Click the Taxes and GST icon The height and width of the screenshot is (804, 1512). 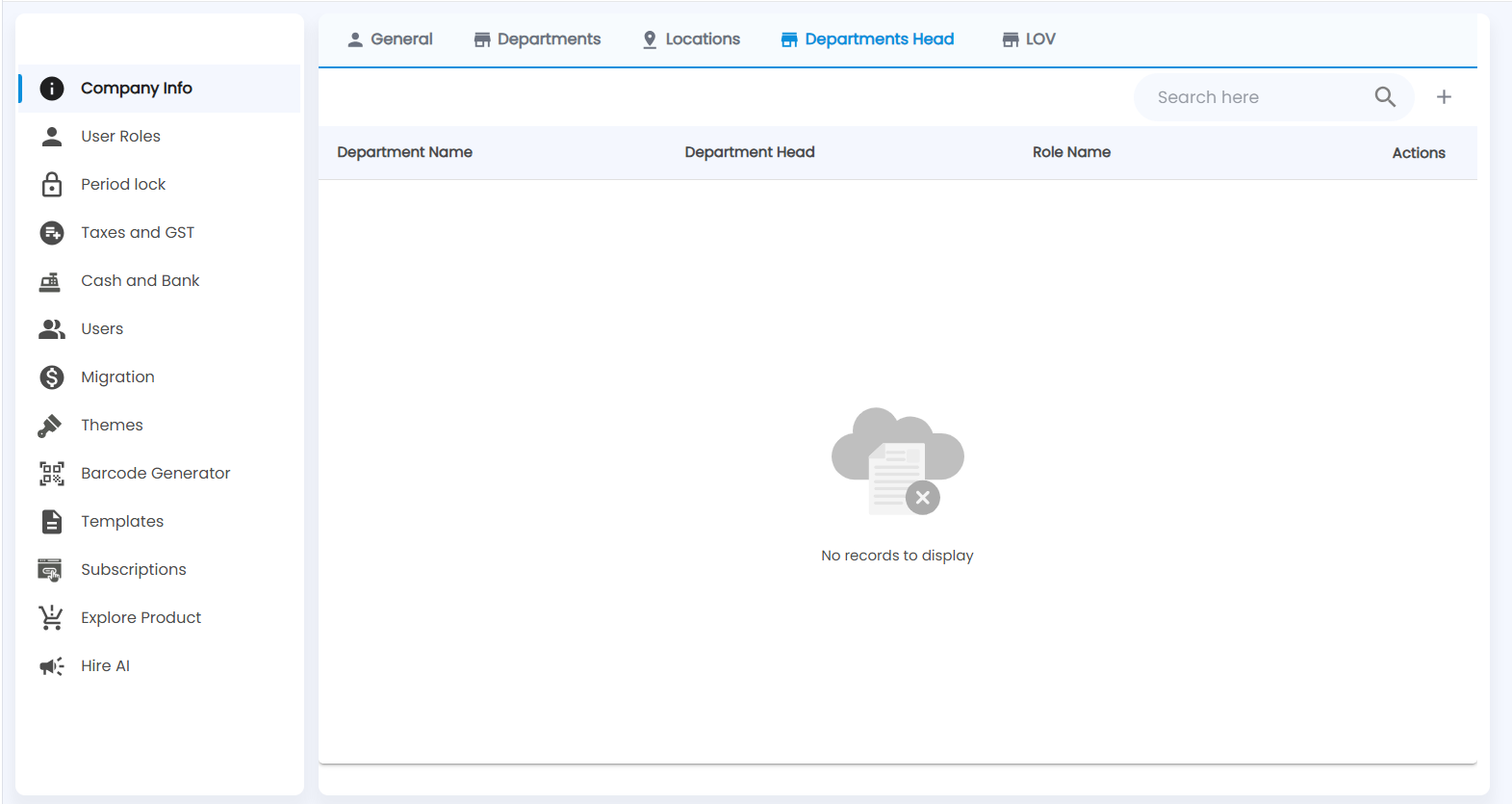click(x=52, y=233)
